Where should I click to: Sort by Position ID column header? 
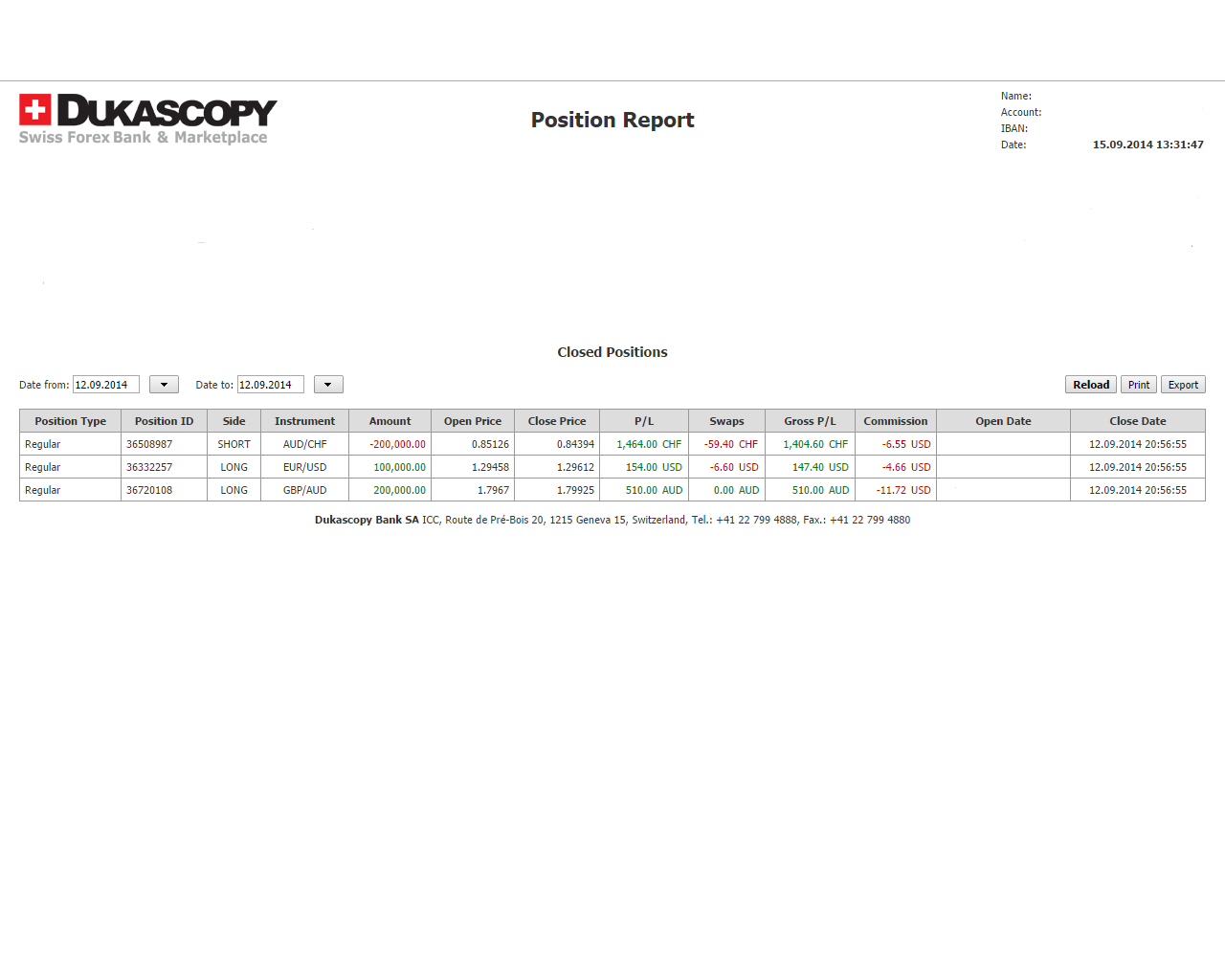[x=164, y=421]
